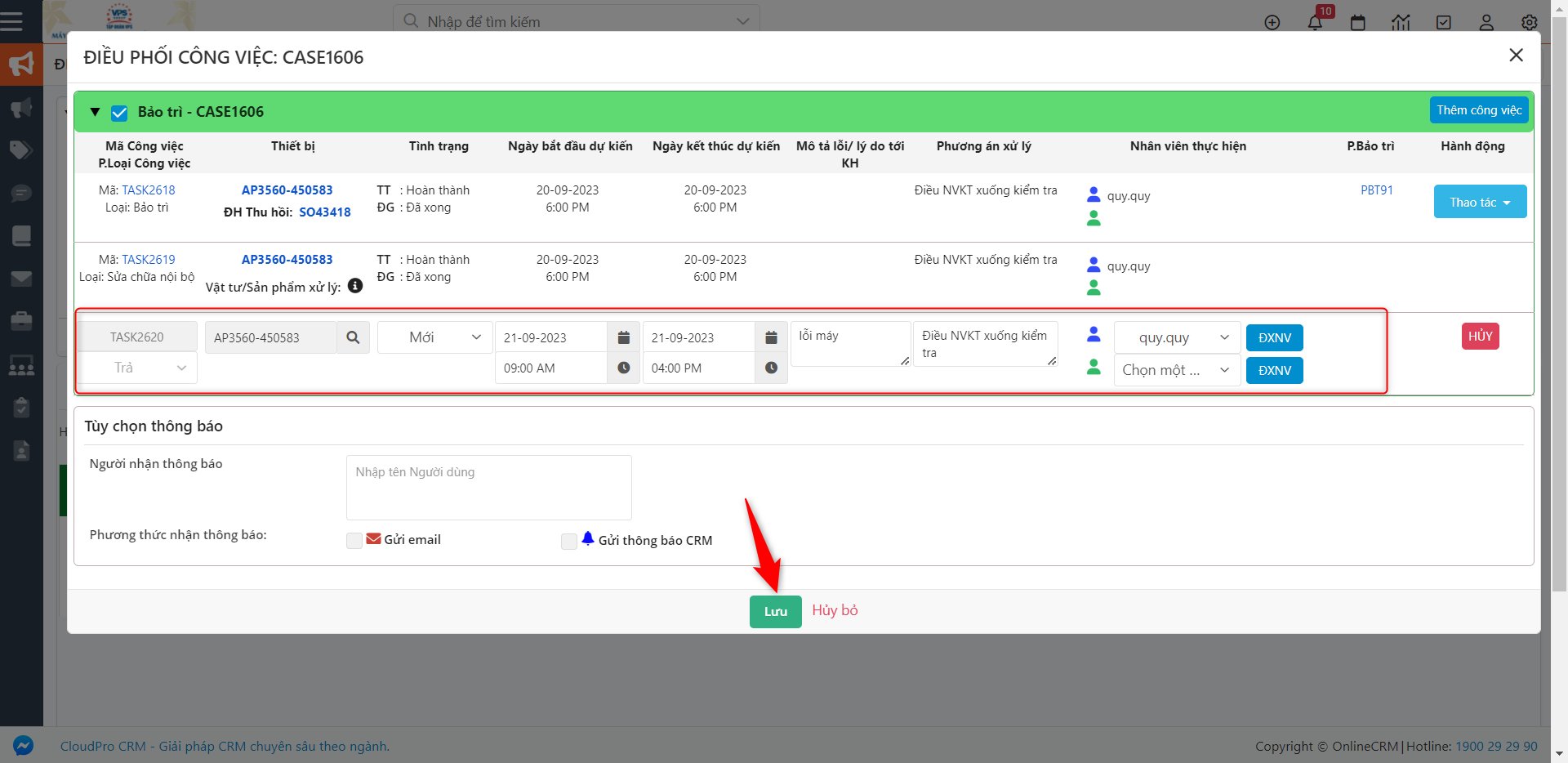Open the book icon in left sidebar

[x=21, y=235]
